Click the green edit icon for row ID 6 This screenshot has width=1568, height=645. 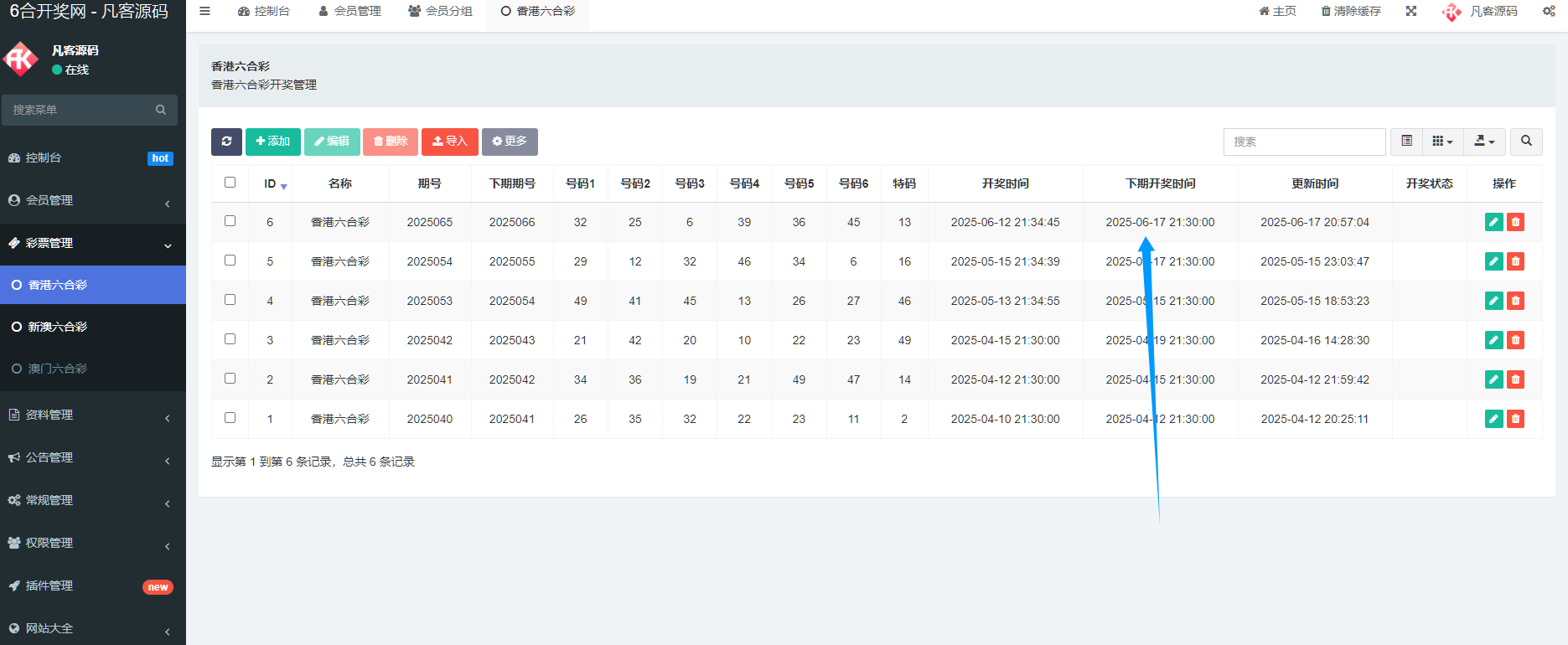(x=1493, y=222)
